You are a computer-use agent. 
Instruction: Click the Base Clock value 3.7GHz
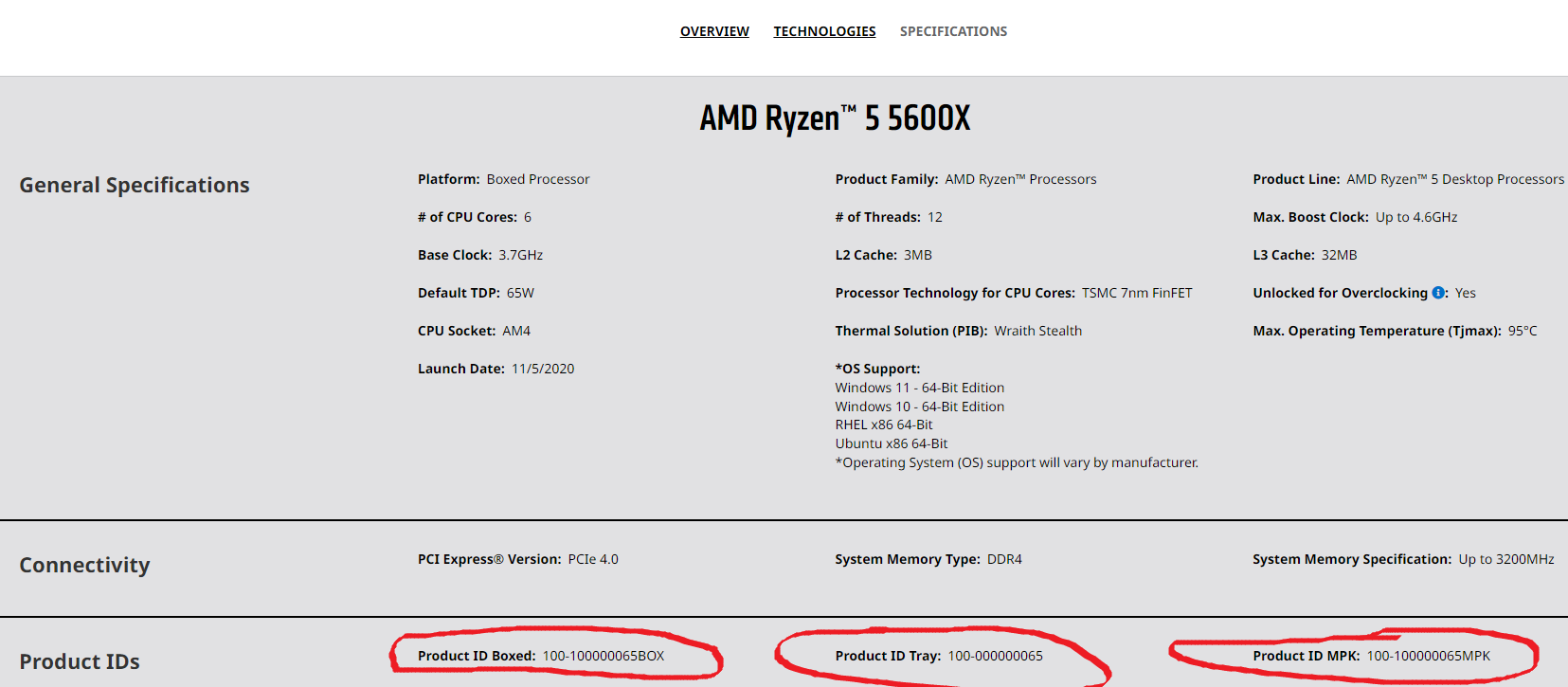[521, 255]
